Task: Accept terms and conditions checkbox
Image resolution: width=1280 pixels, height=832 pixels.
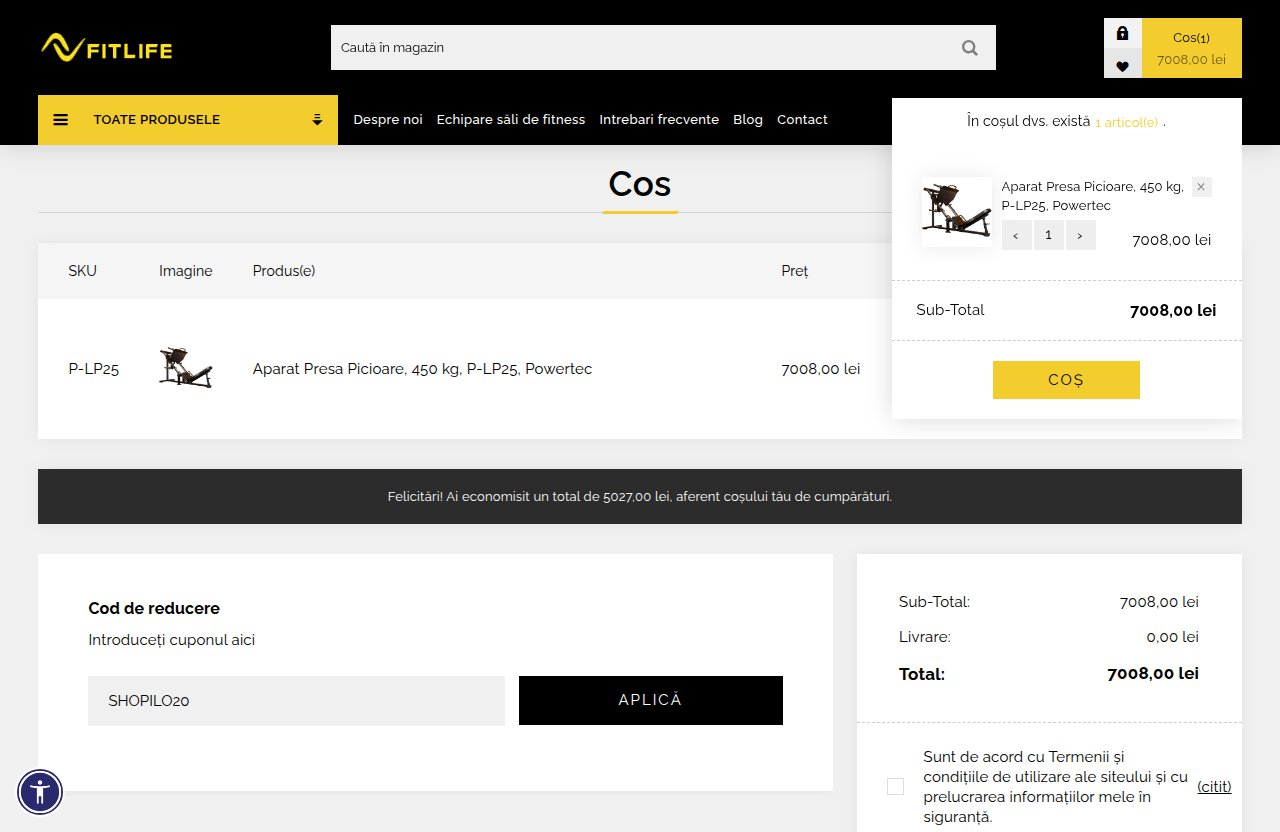Action: (x=895, y=786)
